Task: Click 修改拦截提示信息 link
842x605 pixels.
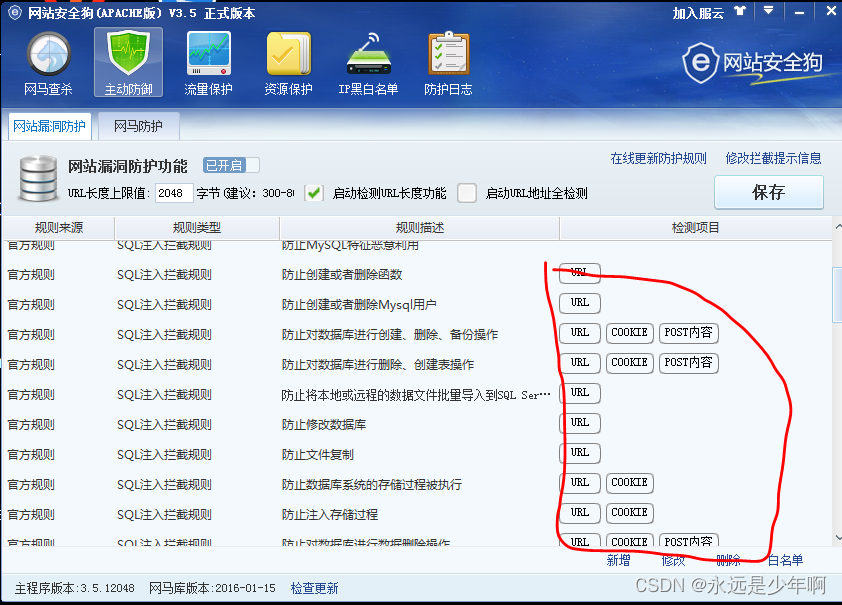Action: point(773,158)
